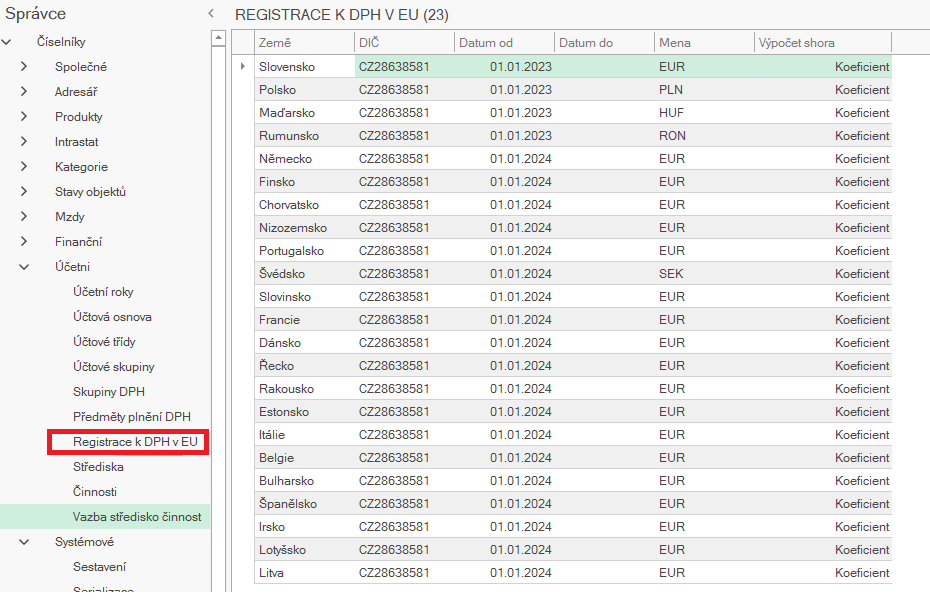The width and height of the screenshot is (930, 601).
Task: Collapse the Systémové node
Action: coord(24,542)
